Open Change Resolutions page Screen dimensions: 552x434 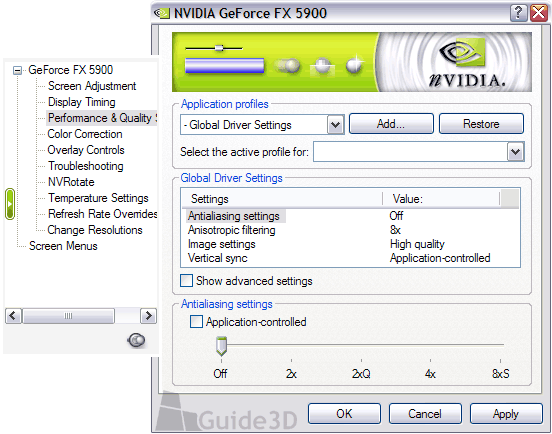[x=95, y=230]
